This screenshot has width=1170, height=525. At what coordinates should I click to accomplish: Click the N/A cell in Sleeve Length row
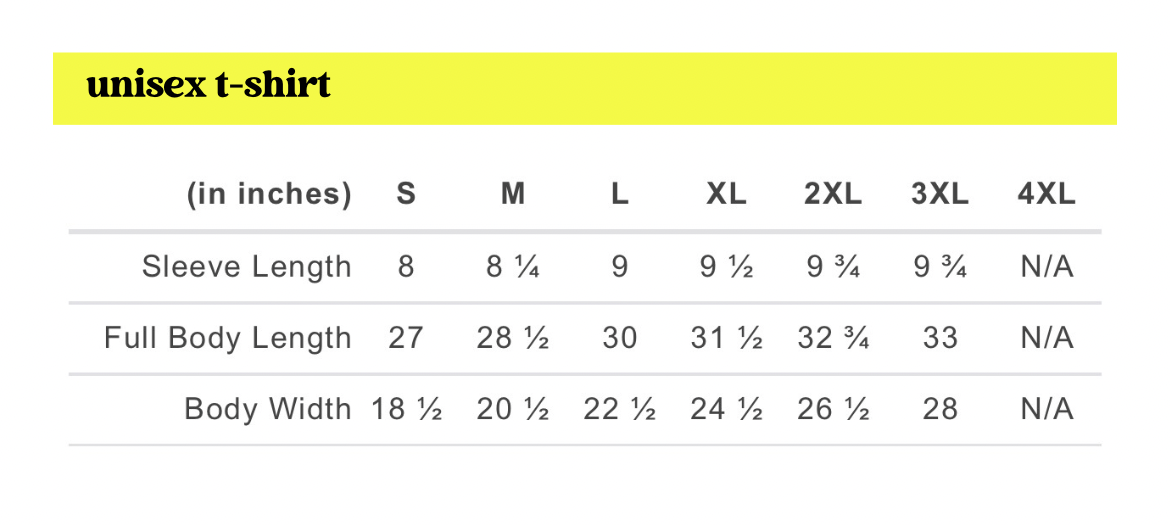click(x=1047, y=267)
